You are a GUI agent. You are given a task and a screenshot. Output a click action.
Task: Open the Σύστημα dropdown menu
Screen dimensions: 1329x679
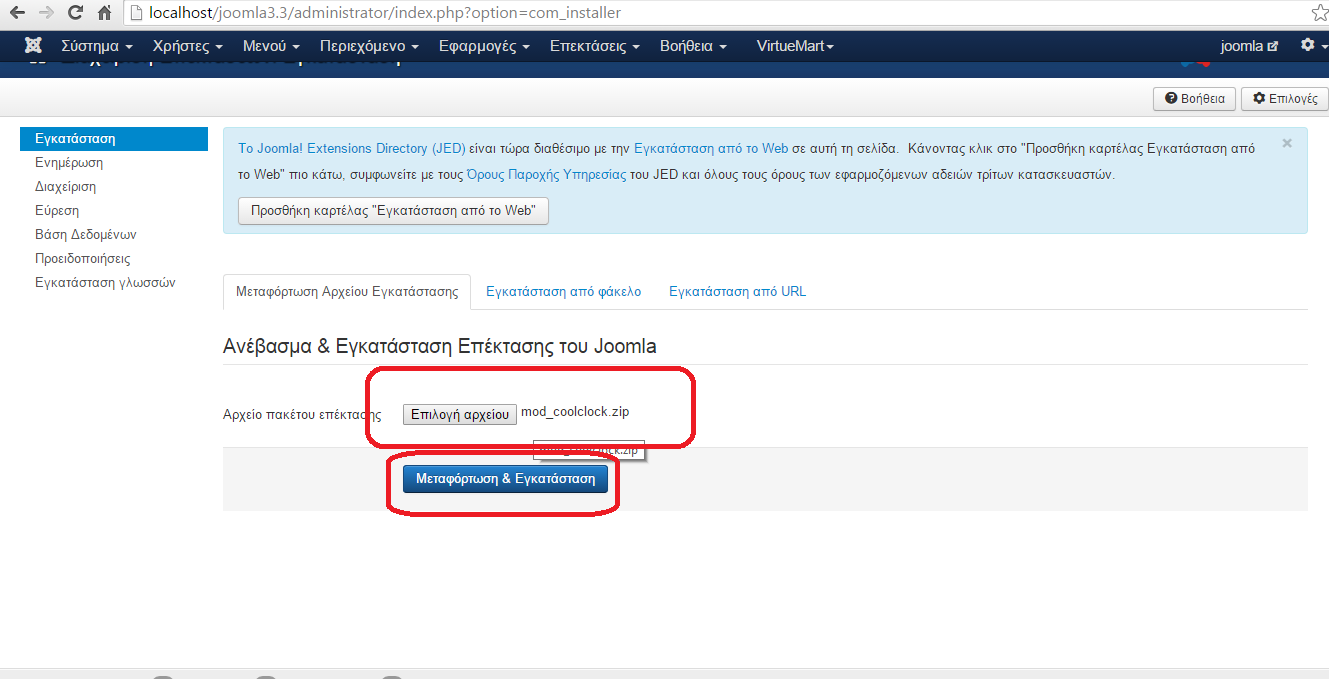click(97, 46)
